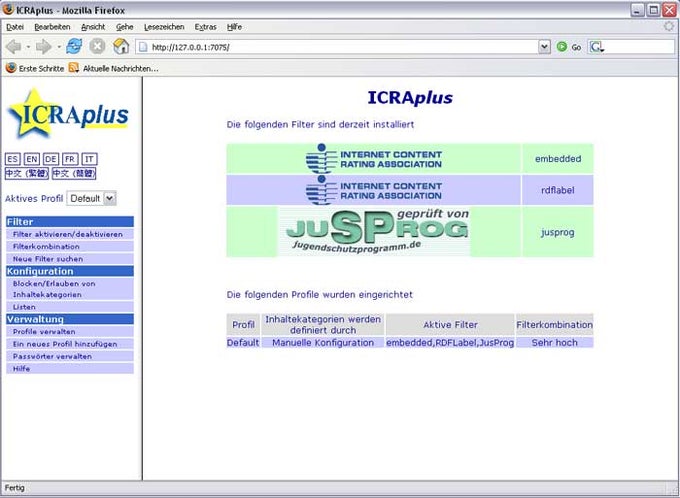Expand the URL bar history dropdown
The height and width of the screenshot is (498, 680).
544,47
